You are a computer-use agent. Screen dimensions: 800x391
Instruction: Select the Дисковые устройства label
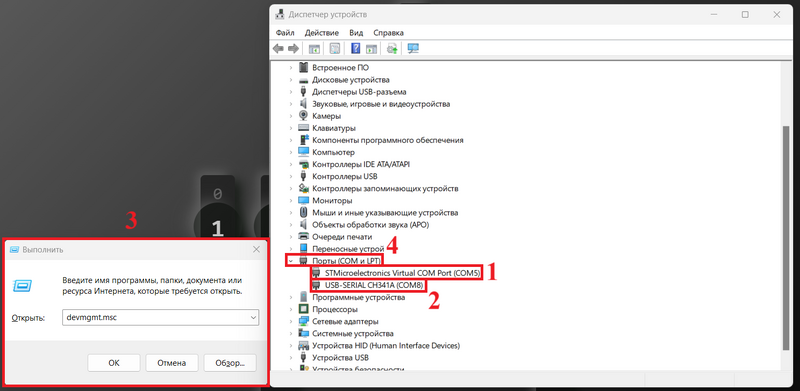[351, 80]
